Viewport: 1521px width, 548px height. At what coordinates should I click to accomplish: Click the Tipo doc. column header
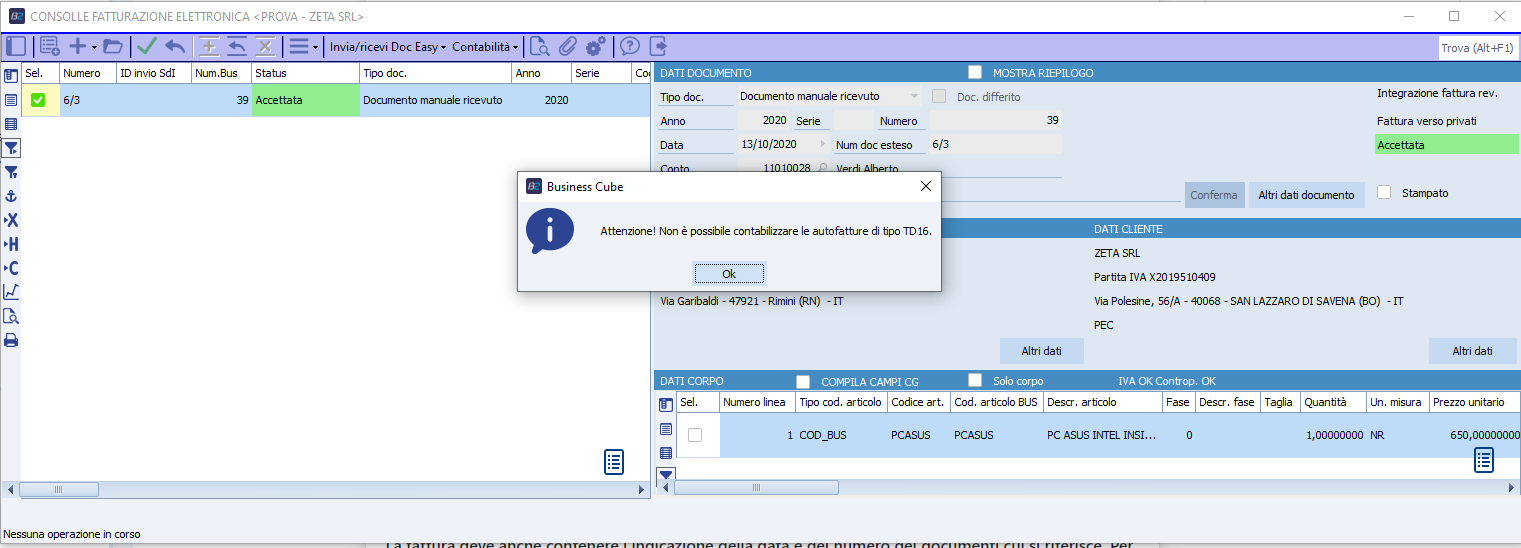(x=435, y=73)
